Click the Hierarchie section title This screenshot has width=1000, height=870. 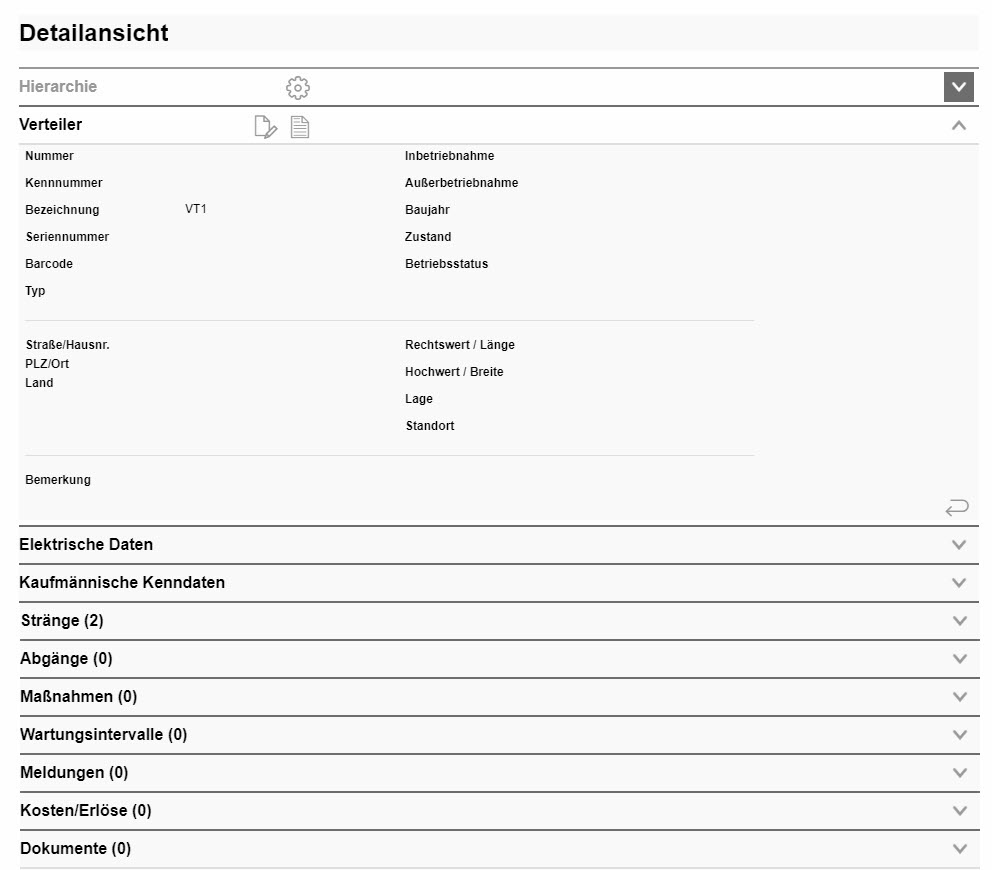tap(58, 87)
